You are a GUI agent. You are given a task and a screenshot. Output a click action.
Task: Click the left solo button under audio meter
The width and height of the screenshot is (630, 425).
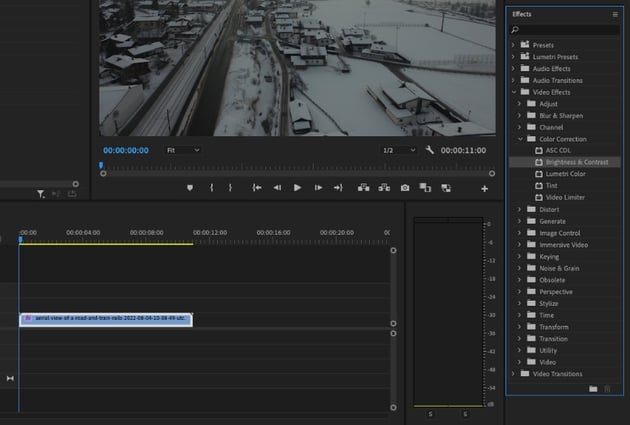(430, 414)
